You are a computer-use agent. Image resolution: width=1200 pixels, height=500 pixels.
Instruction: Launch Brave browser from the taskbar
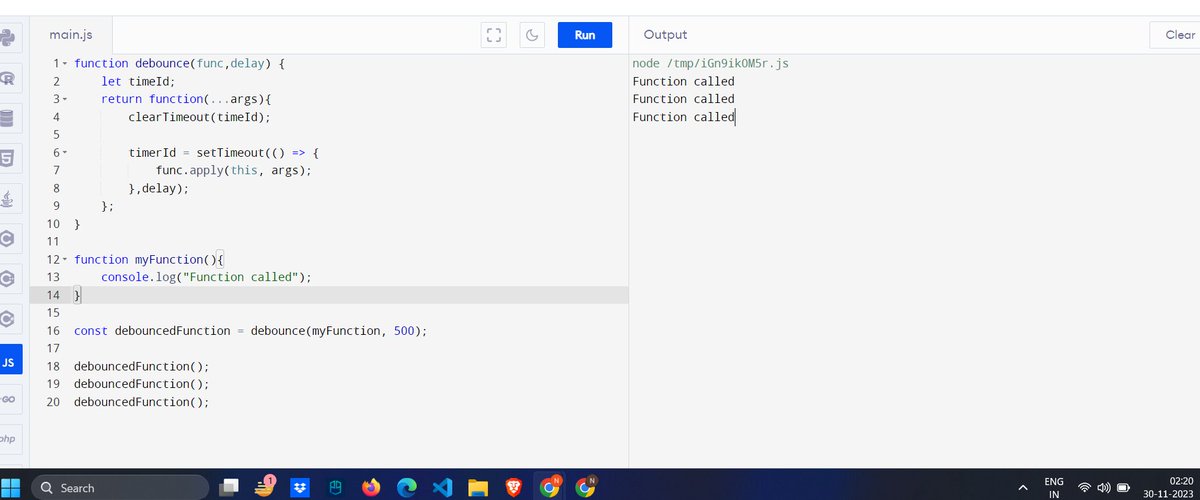coord(513,487)
